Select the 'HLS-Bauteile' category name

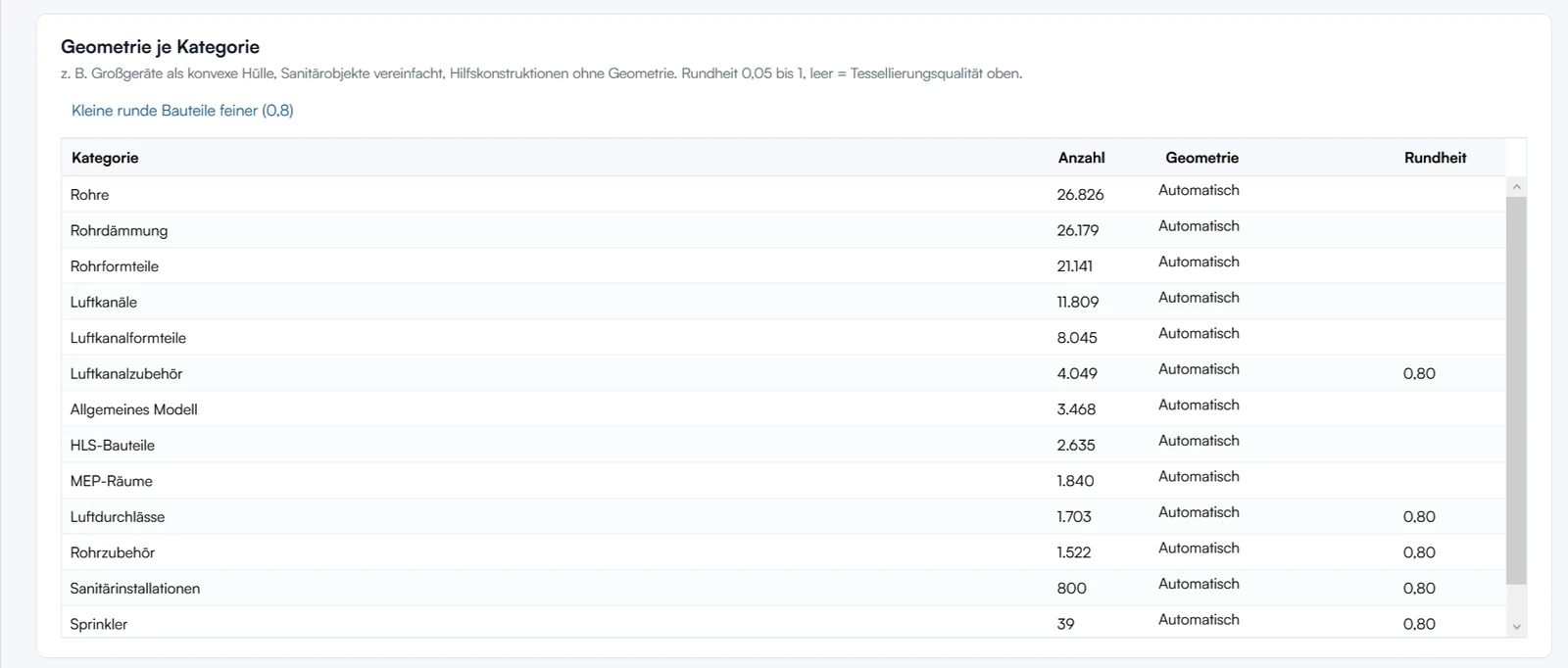pyautogui.click(x=112, y=445)
